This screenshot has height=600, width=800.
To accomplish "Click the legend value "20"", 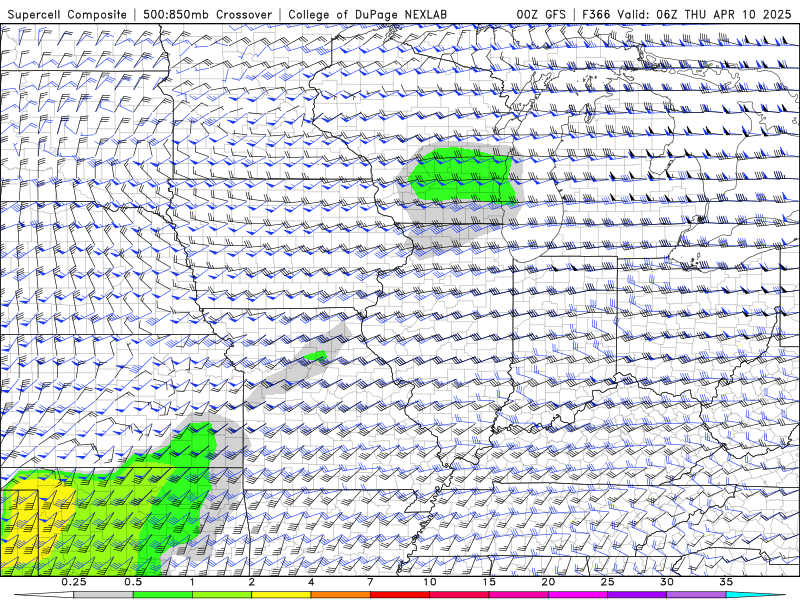I will [548, 582].
